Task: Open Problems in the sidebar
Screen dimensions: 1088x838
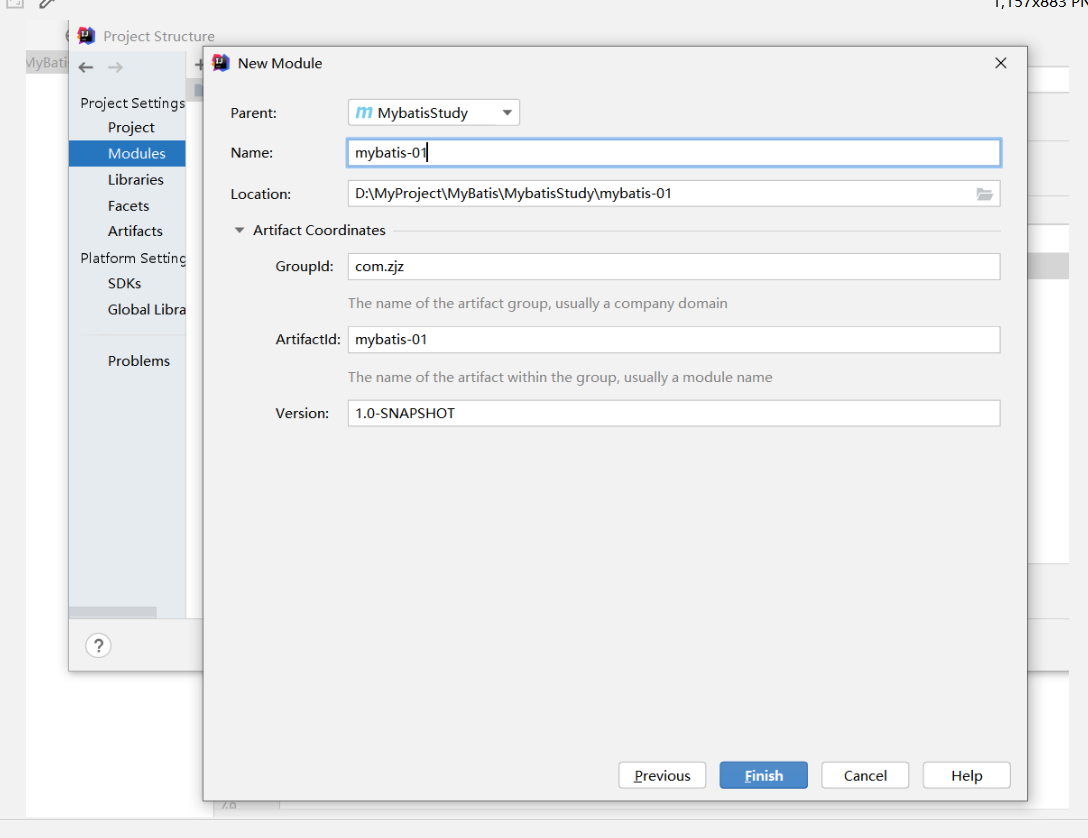Action: coord(138,361)
